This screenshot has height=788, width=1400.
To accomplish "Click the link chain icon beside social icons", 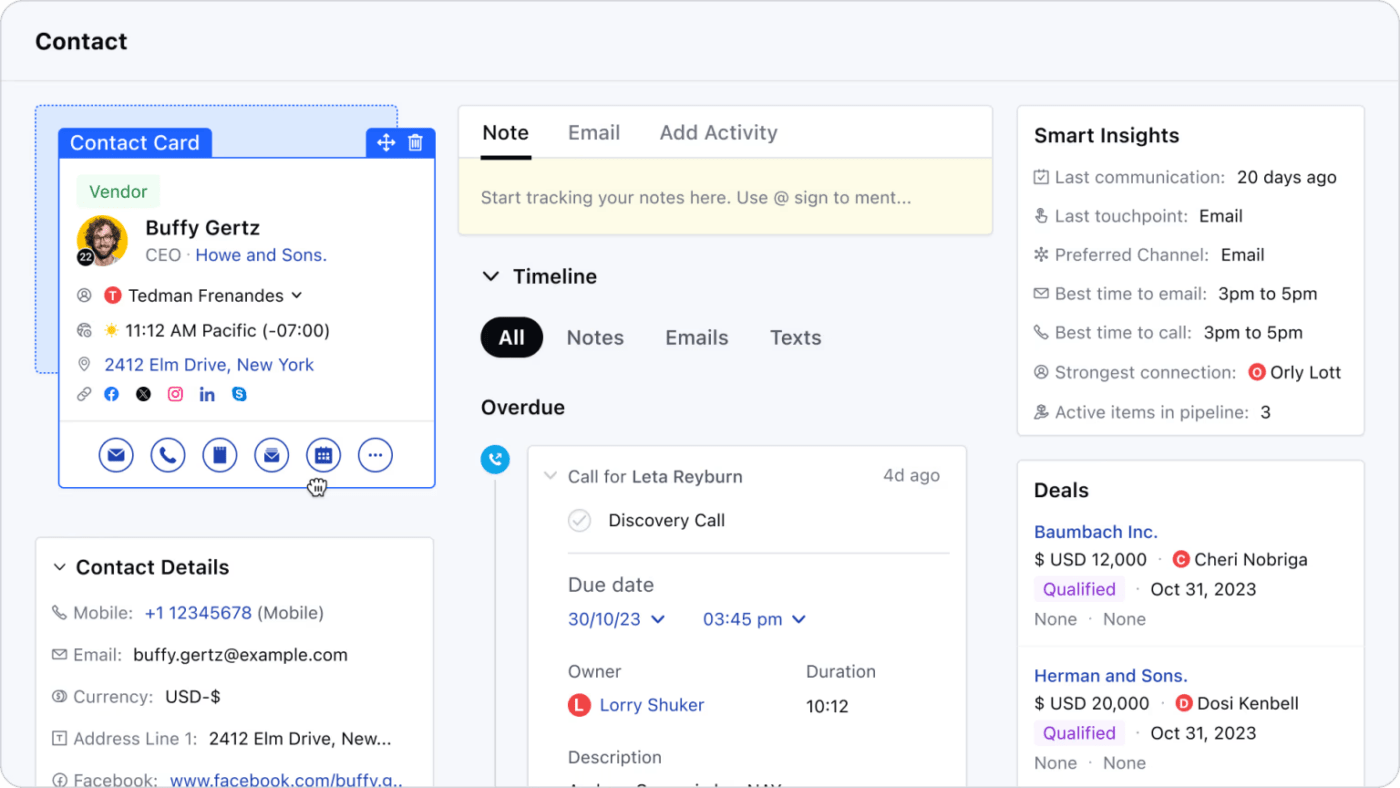I will point(84,394).
